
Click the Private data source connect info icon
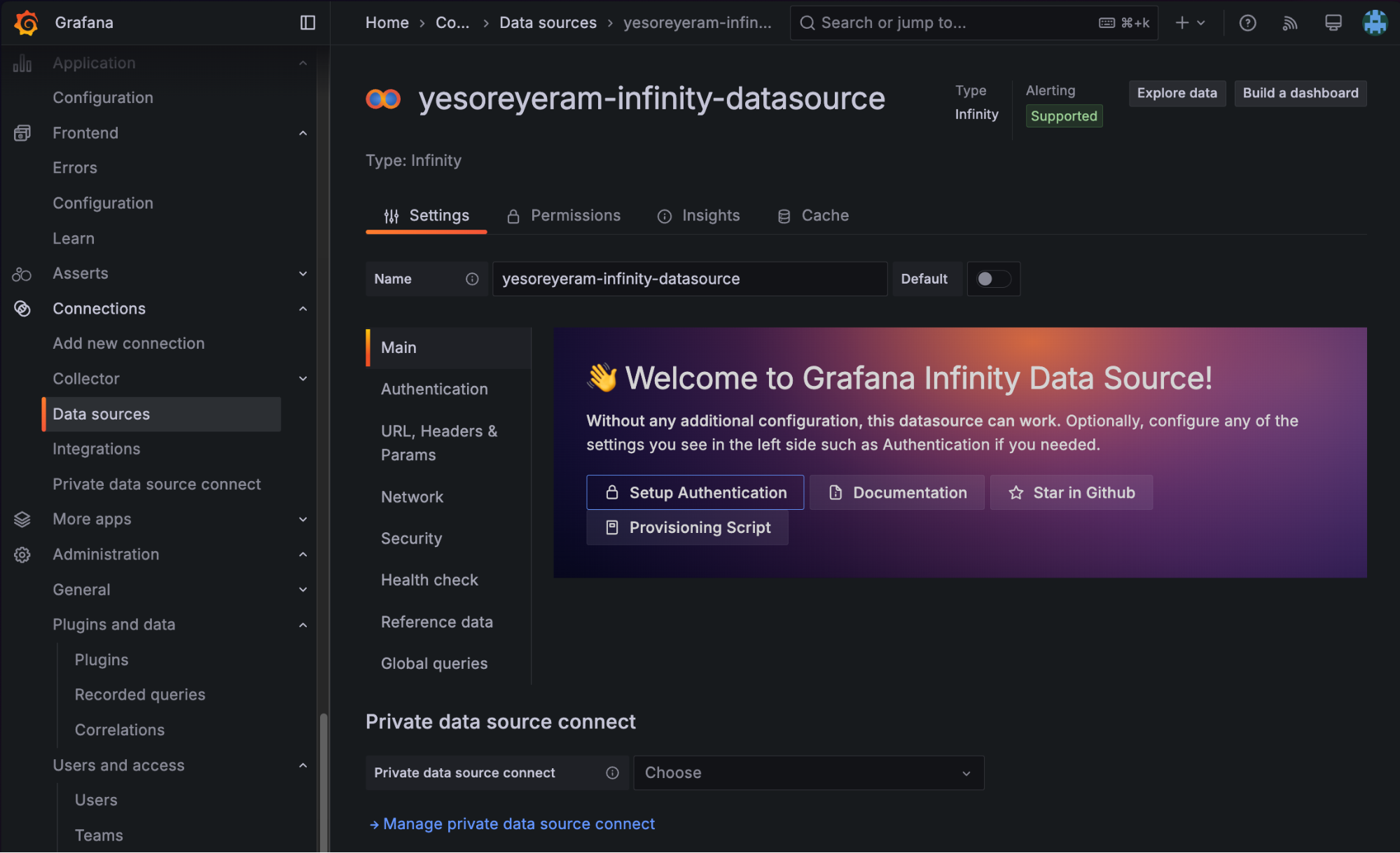pos(613,772)
